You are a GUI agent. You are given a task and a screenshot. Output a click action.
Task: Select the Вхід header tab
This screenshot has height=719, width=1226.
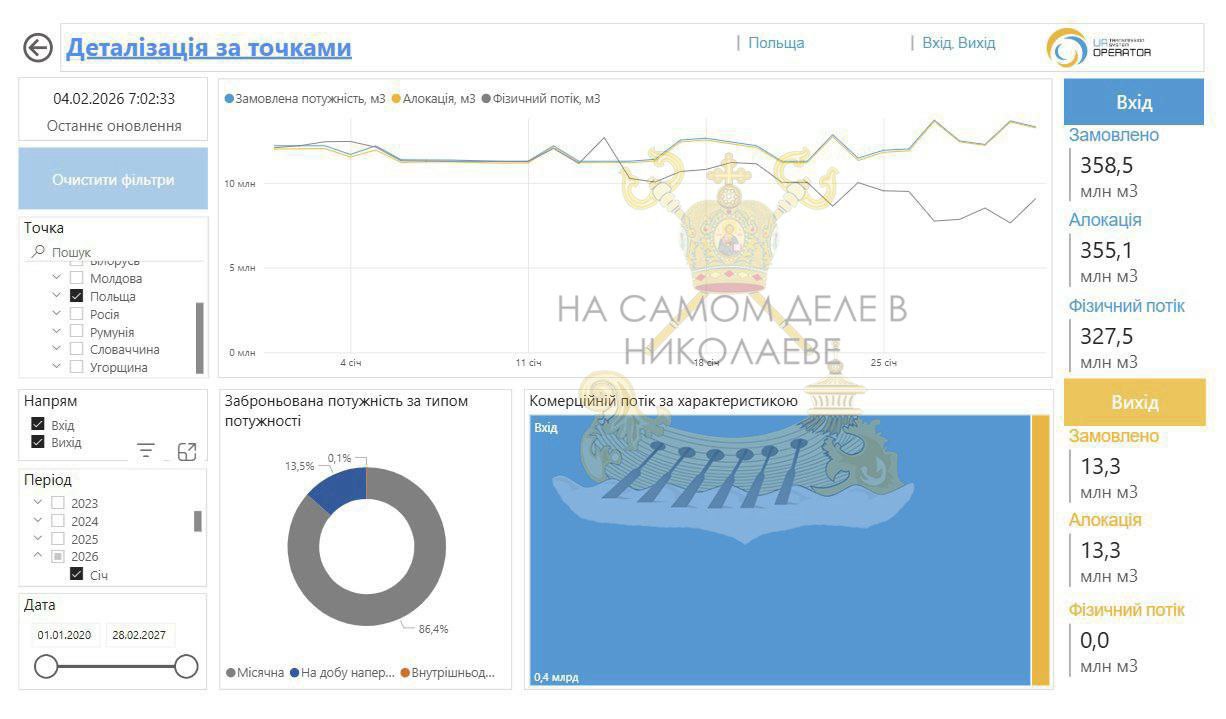click(1133, 102)
